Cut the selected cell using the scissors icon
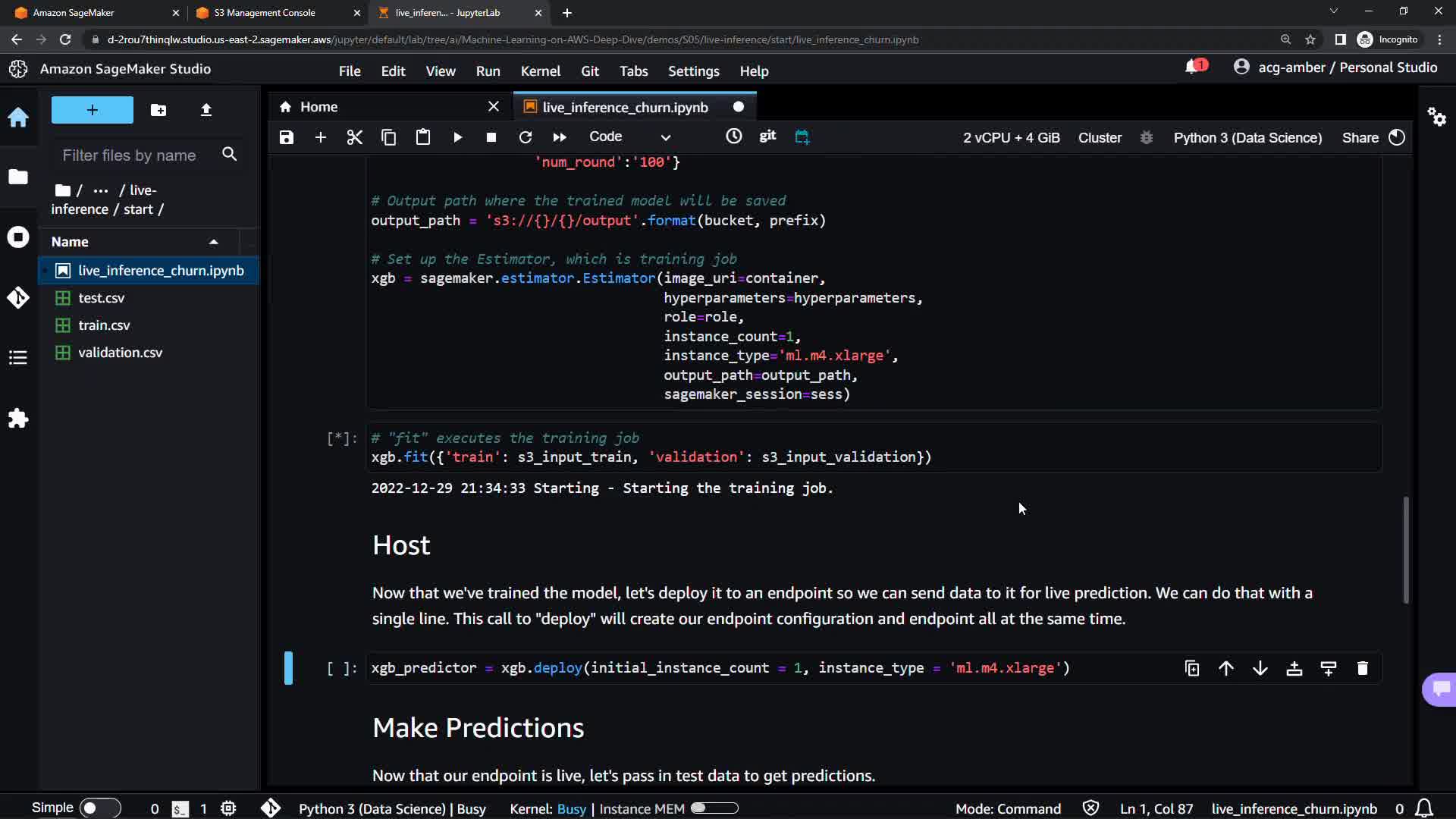Image resolution: width=1456 pixels, height=819 pixels. tap(354, 137)
